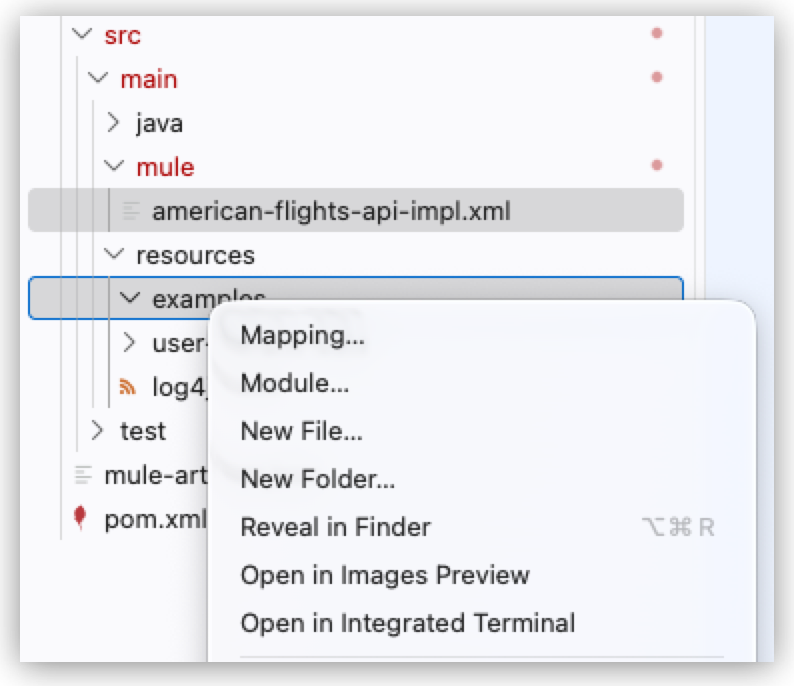The height and width of the screenshot is (686, 794).
Task: Collapse the mule folder chevron
Action: pyautogui.click(x=113, y=166)
